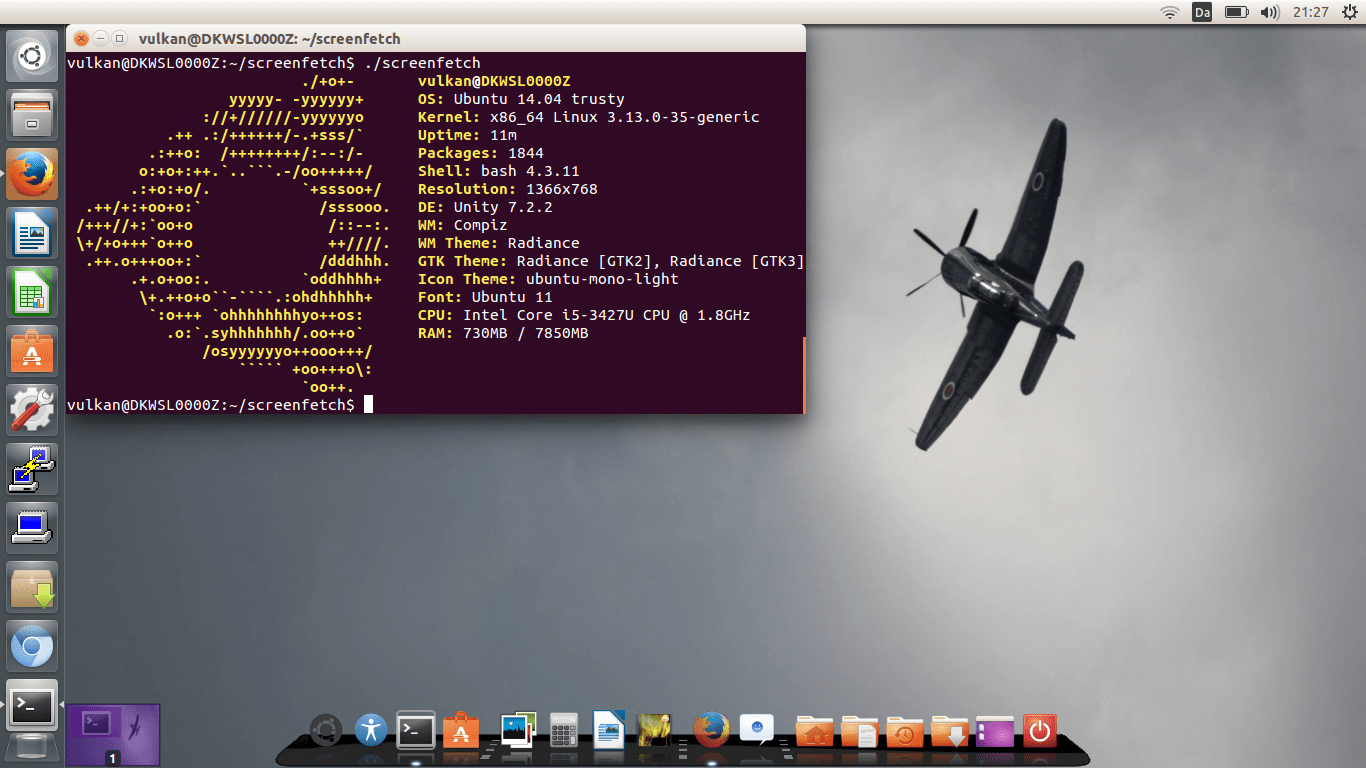
Task: Launch the Calculator from the dock
Action: pyautogui.click(x=564, y=730)
